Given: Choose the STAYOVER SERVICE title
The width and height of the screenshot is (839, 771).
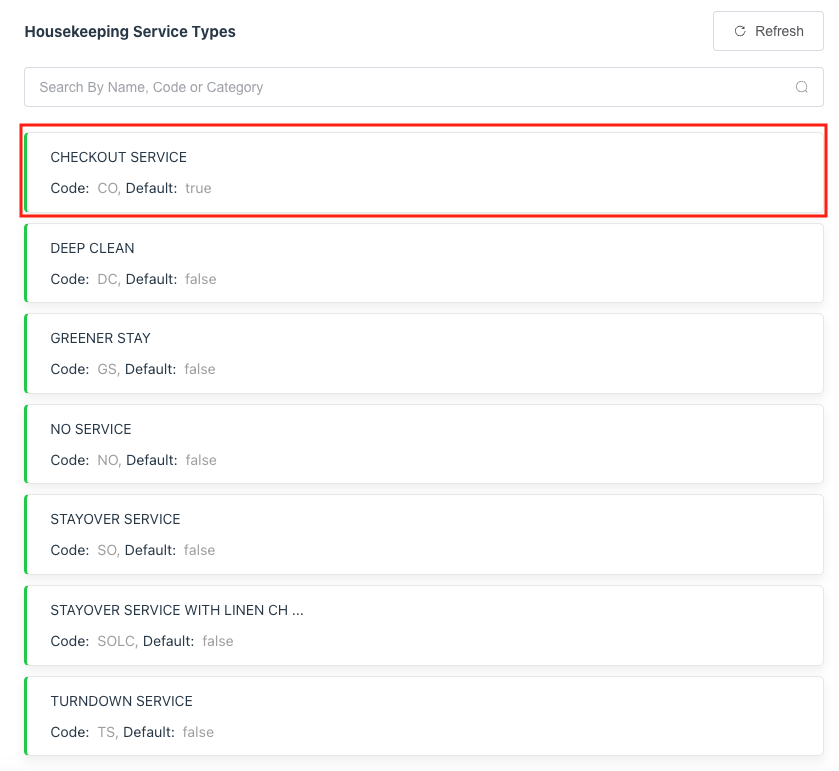Looking at the screenshot, I should (115, 519).
